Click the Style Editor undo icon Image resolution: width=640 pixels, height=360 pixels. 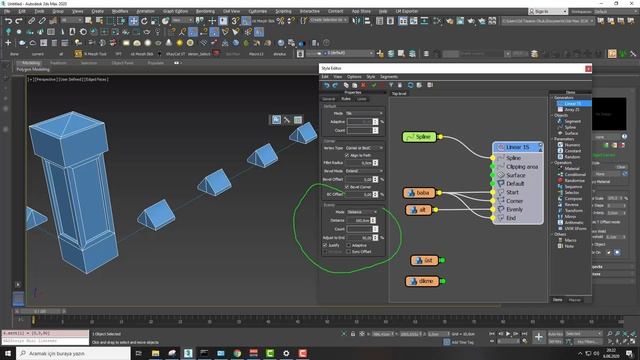tap(327, 85)
